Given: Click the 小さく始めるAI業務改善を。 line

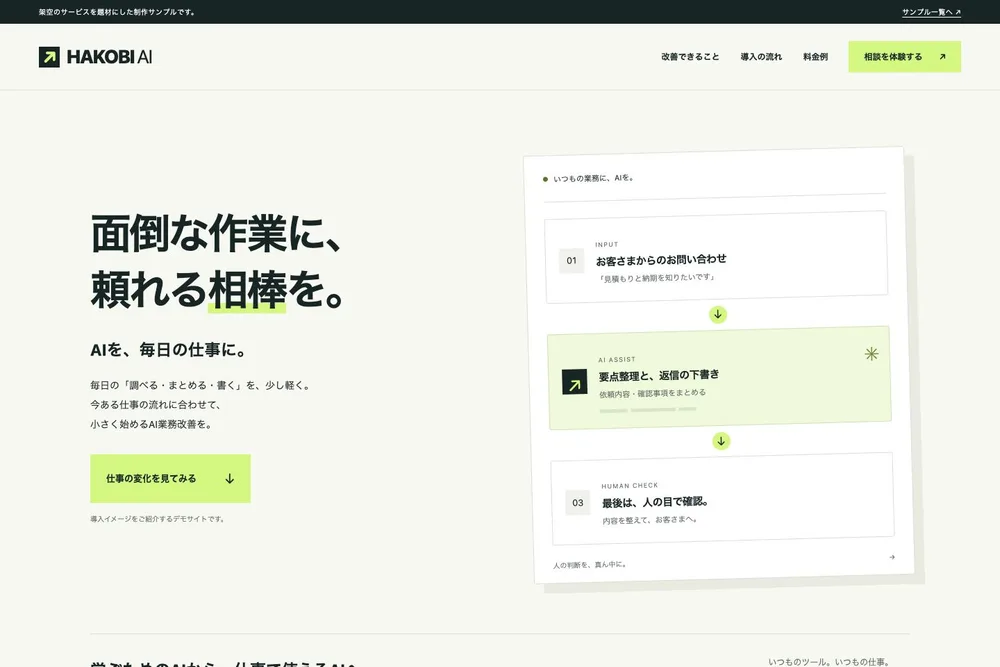Looking at the screenshot, I should [x=151, y=424].
